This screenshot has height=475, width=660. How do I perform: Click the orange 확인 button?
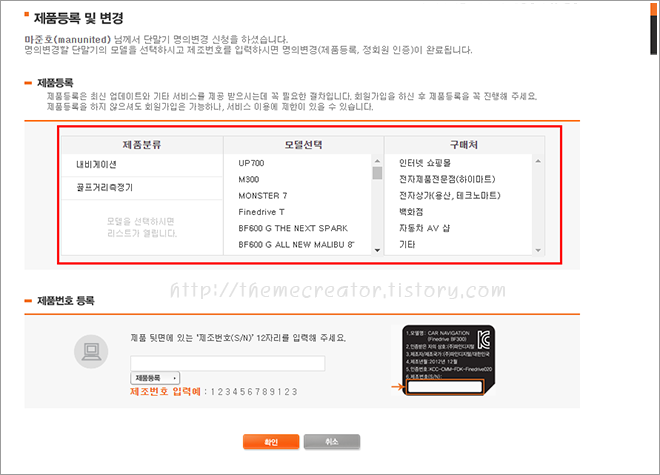point(271,442)
